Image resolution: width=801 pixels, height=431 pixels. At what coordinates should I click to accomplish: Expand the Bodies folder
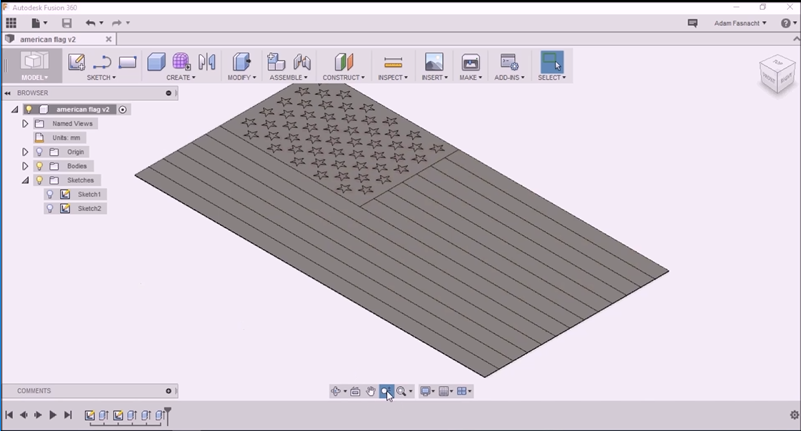[x=25, y=166]
